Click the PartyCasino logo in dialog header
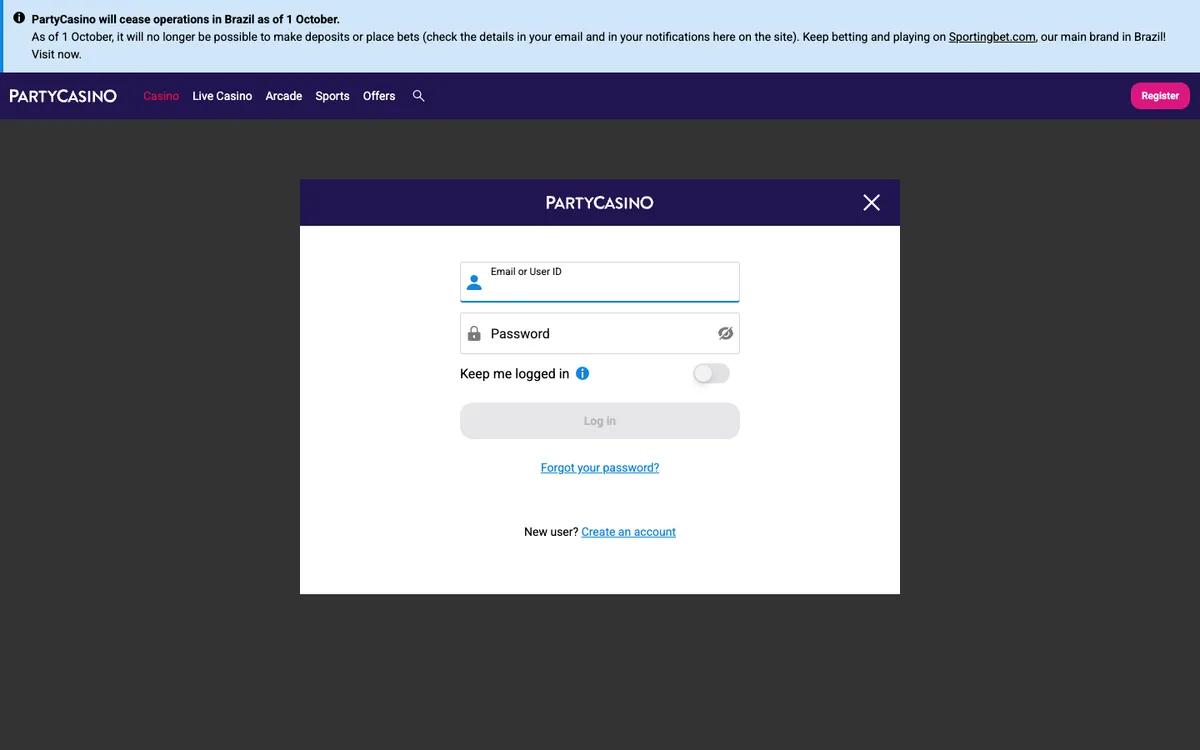The image size is (1200, 750). coord(600,203)
